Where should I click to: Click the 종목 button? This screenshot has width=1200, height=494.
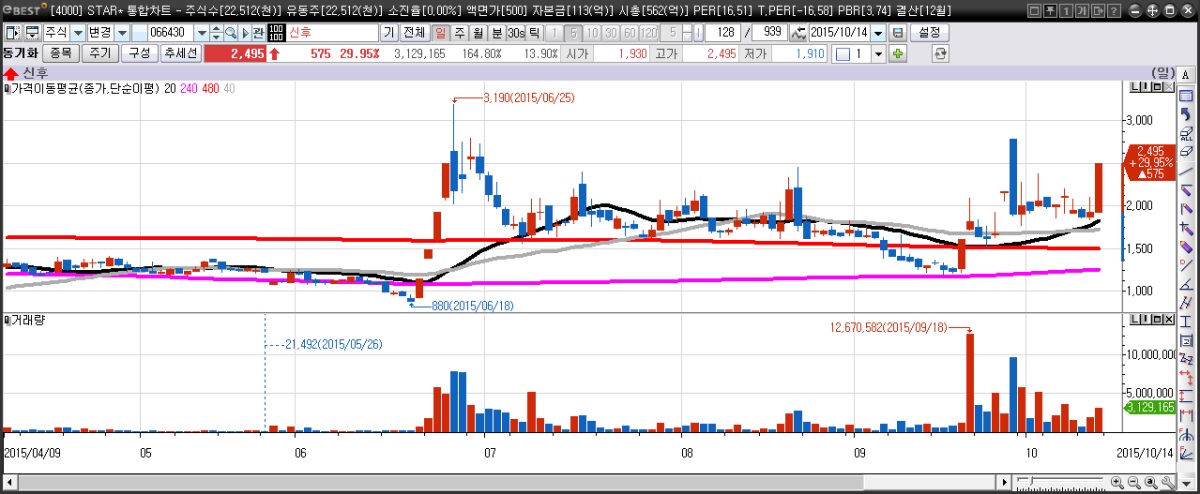pos(61,53)
